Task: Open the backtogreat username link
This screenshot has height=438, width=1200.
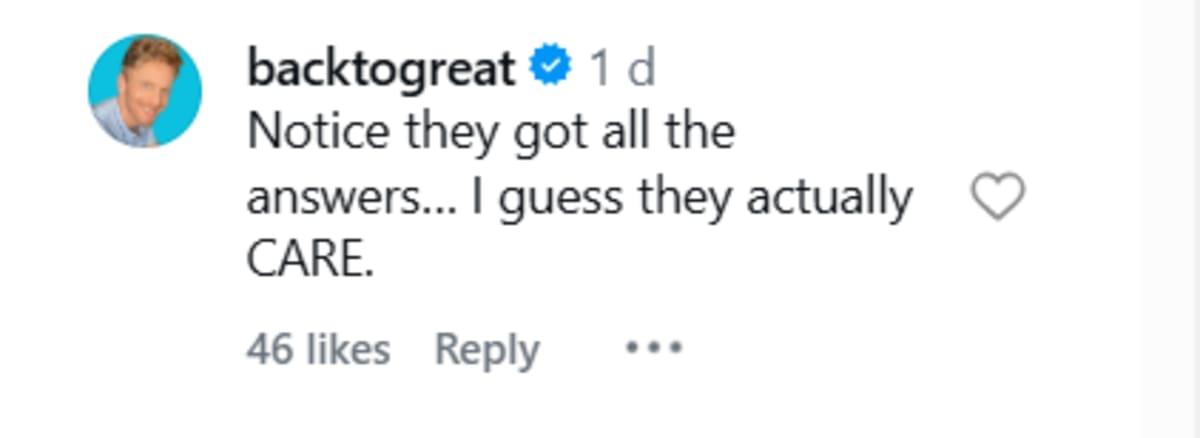Action: click(381, 69)
